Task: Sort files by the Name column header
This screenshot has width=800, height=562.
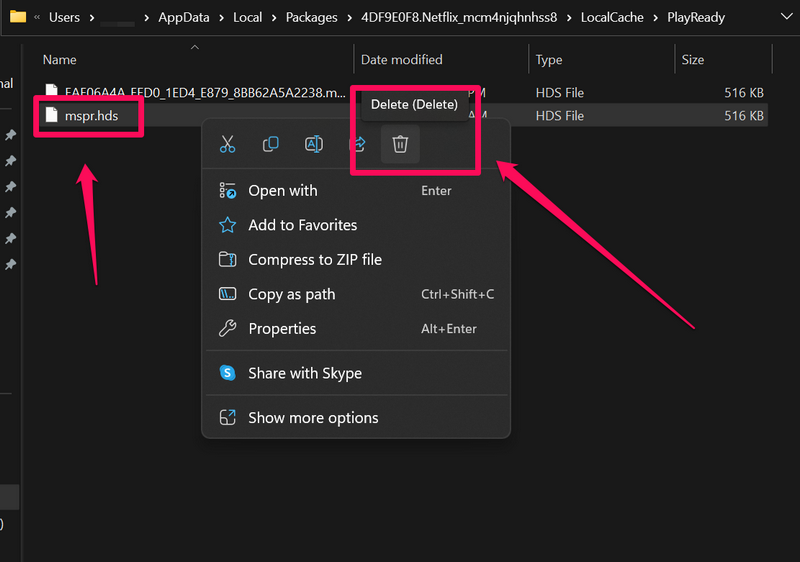Action: 60,60
